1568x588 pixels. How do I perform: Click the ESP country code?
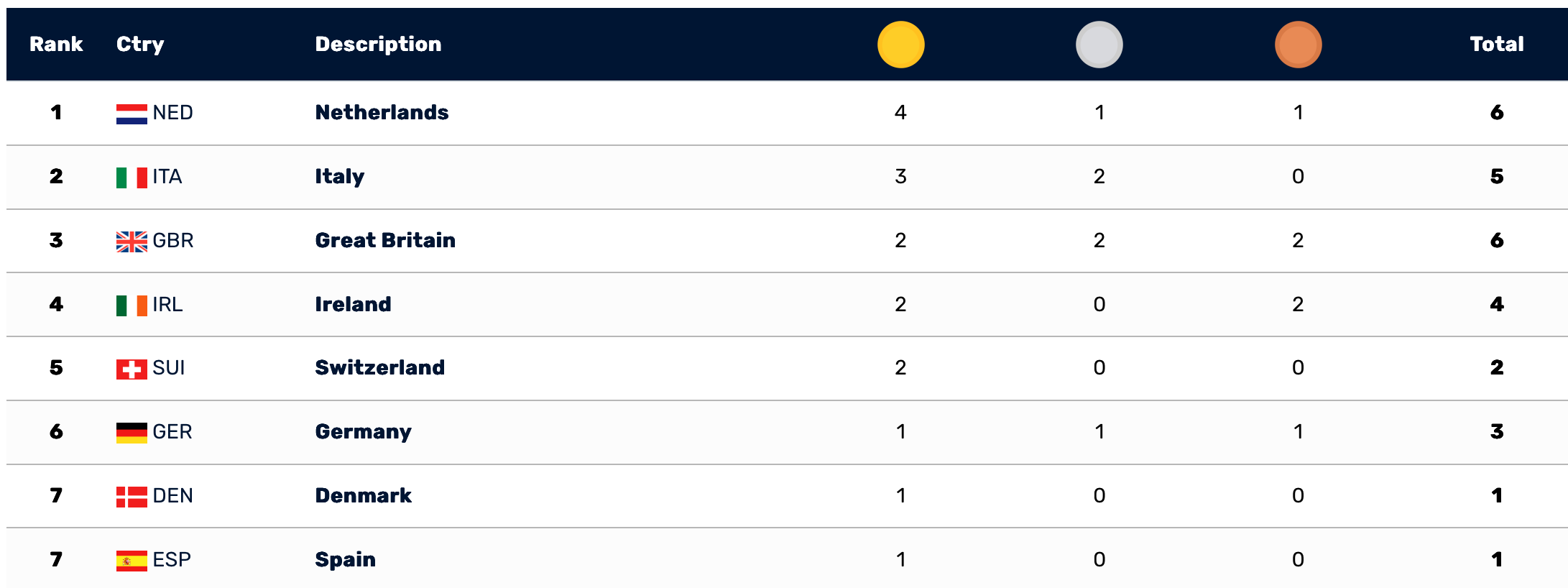click(172, 560)
